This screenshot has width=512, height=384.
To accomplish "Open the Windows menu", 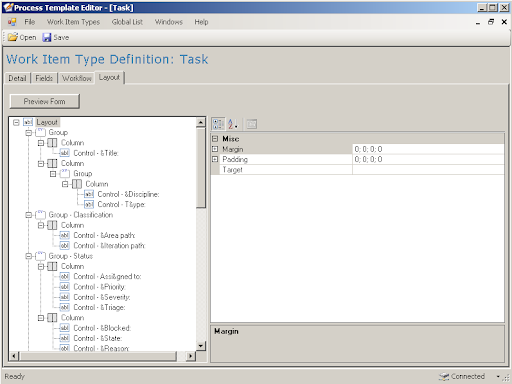I will pos(169,22).
